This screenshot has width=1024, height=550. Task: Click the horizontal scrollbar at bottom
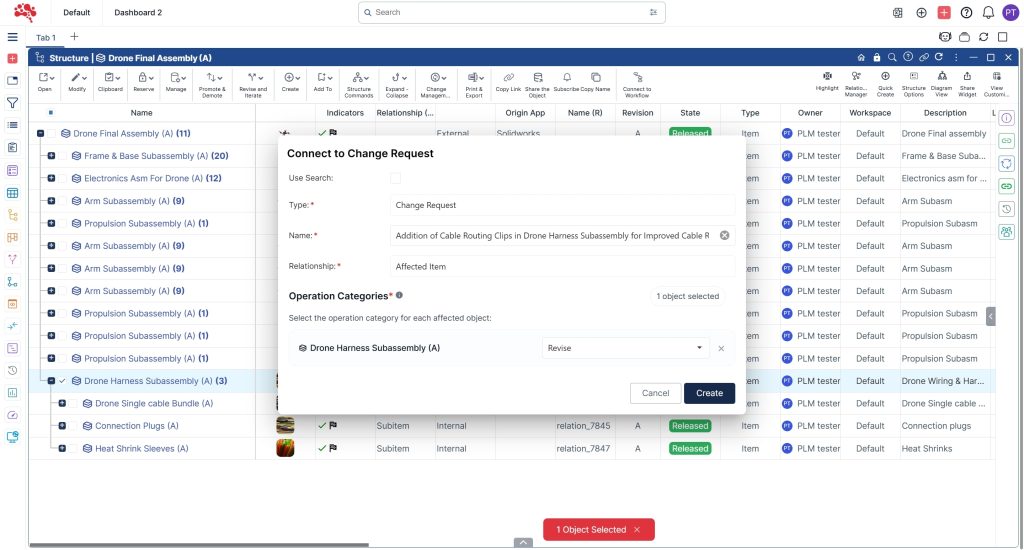point(199,545)
